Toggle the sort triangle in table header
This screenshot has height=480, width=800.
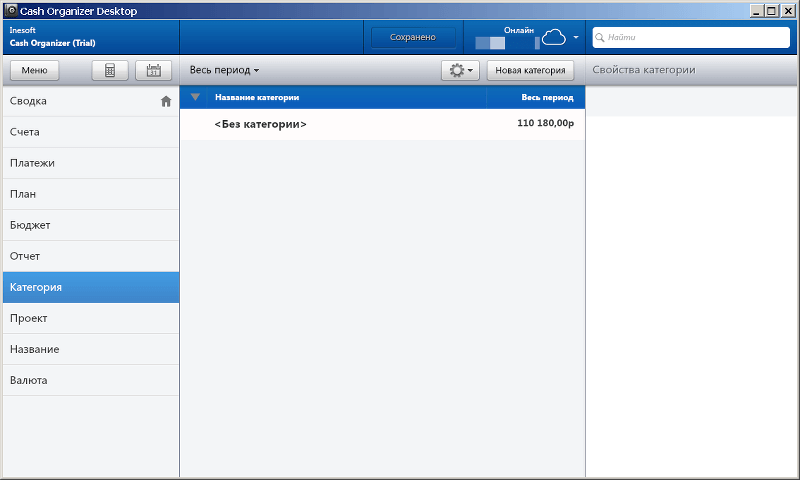click(x=195, y=97)
